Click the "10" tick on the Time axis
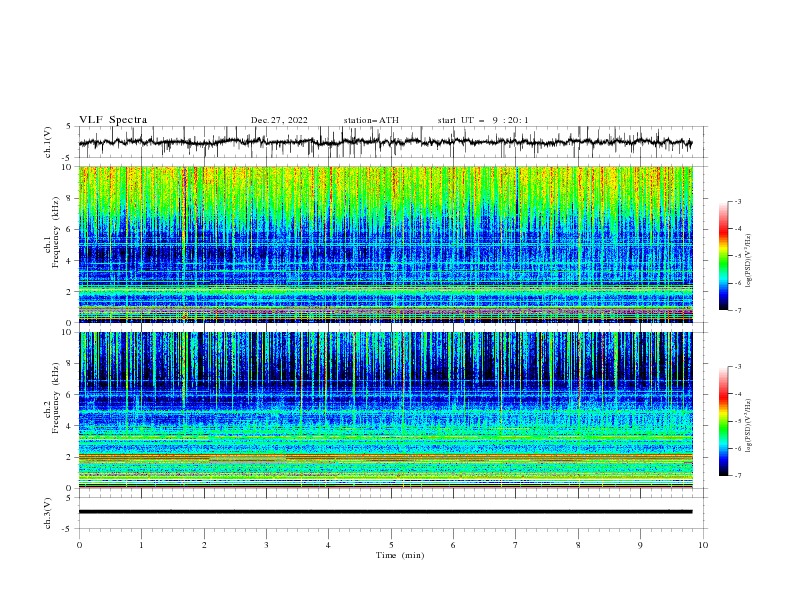The height and width of the screenshot is (612, 792). (703, 545)
